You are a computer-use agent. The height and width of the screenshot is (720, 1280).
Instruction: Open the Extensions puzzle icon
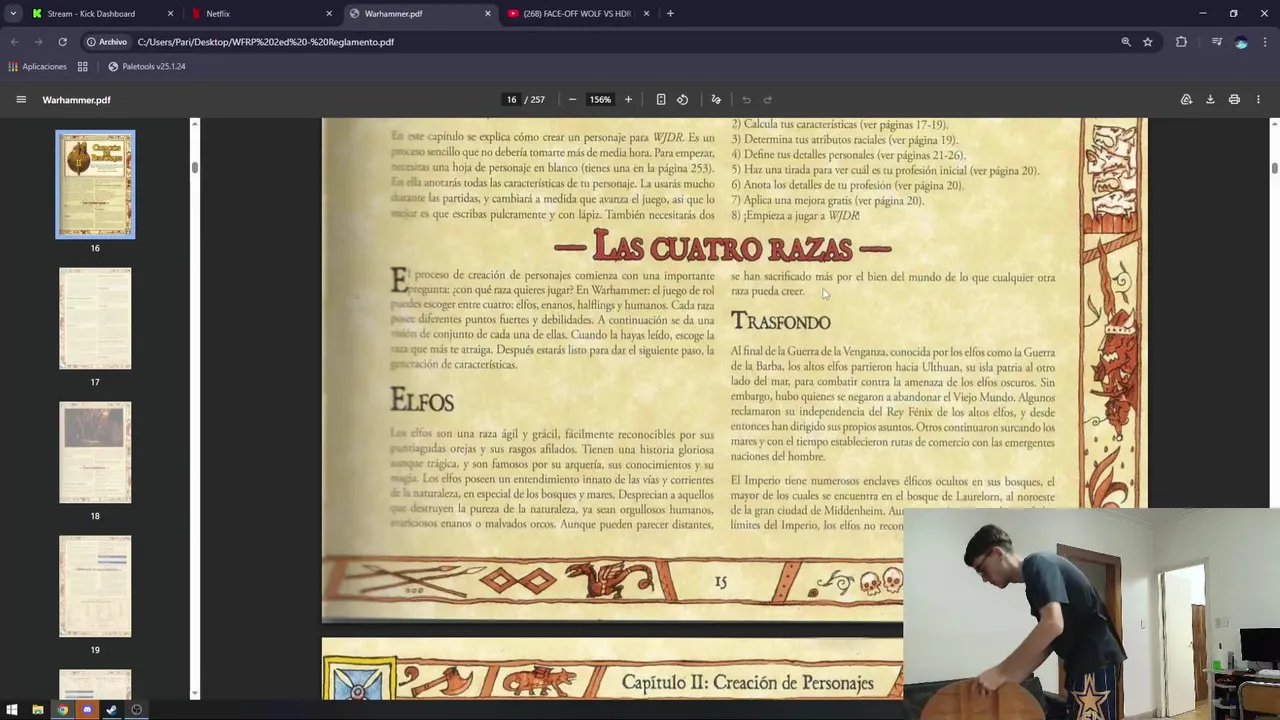[1182, 42]
